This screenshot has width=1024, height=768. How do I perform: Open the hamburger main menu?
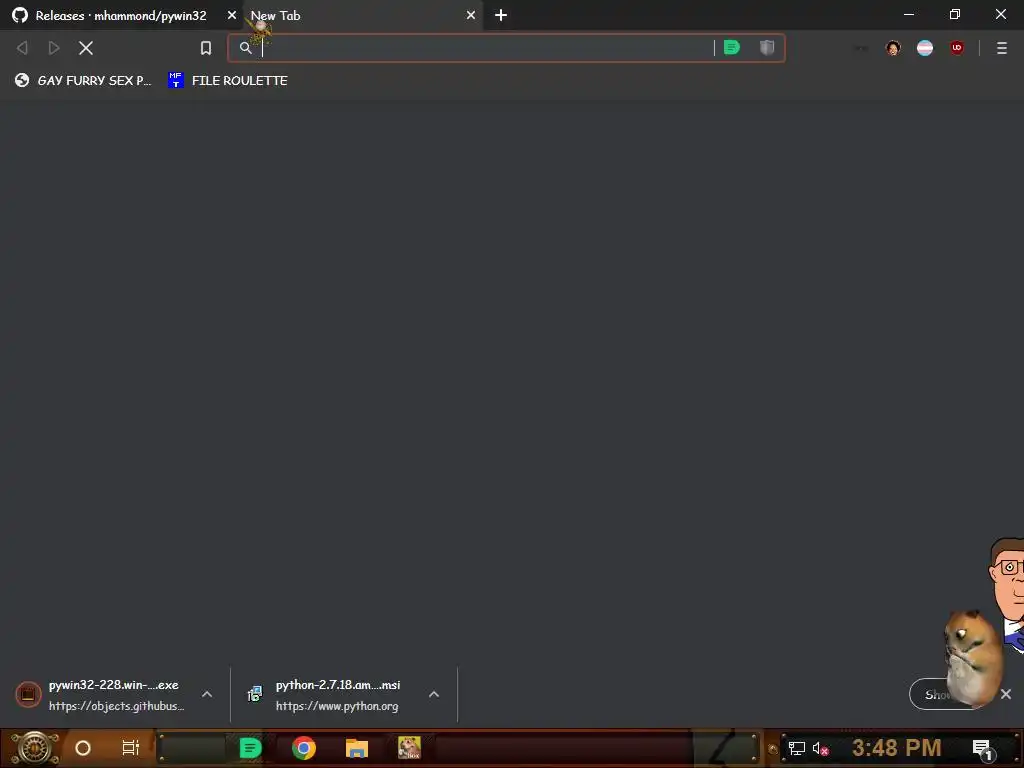[1002, 48]
